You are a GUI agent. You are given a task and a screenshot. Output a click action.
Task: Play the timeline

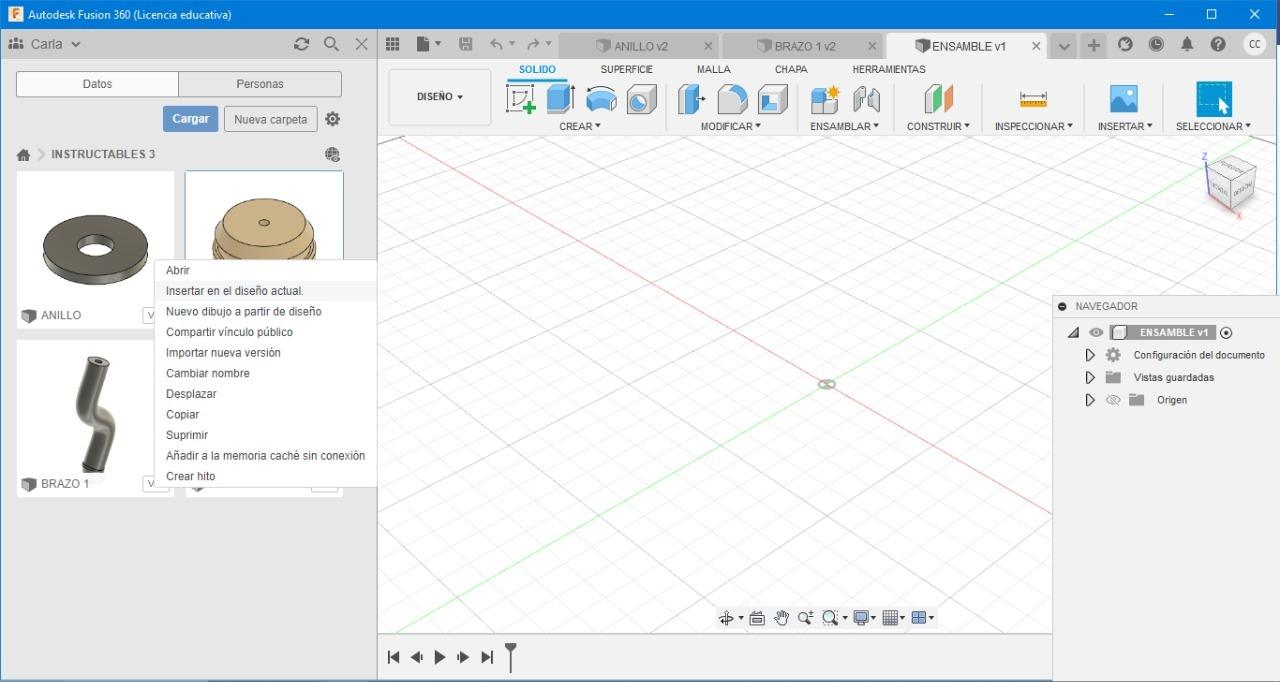(440, 657)
